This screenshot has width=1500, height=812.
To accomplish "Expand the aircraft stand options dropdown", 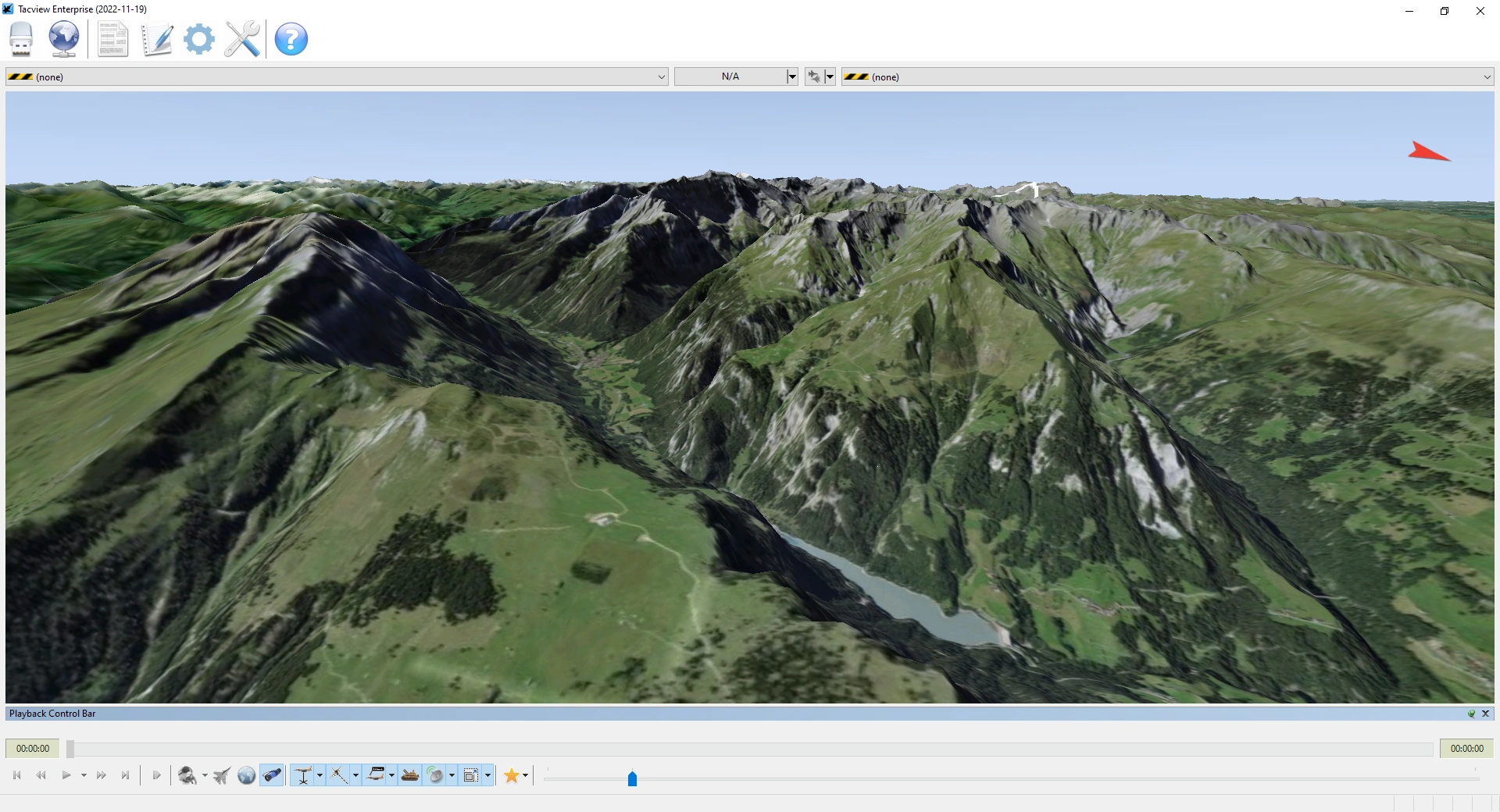I will point(320,775).
